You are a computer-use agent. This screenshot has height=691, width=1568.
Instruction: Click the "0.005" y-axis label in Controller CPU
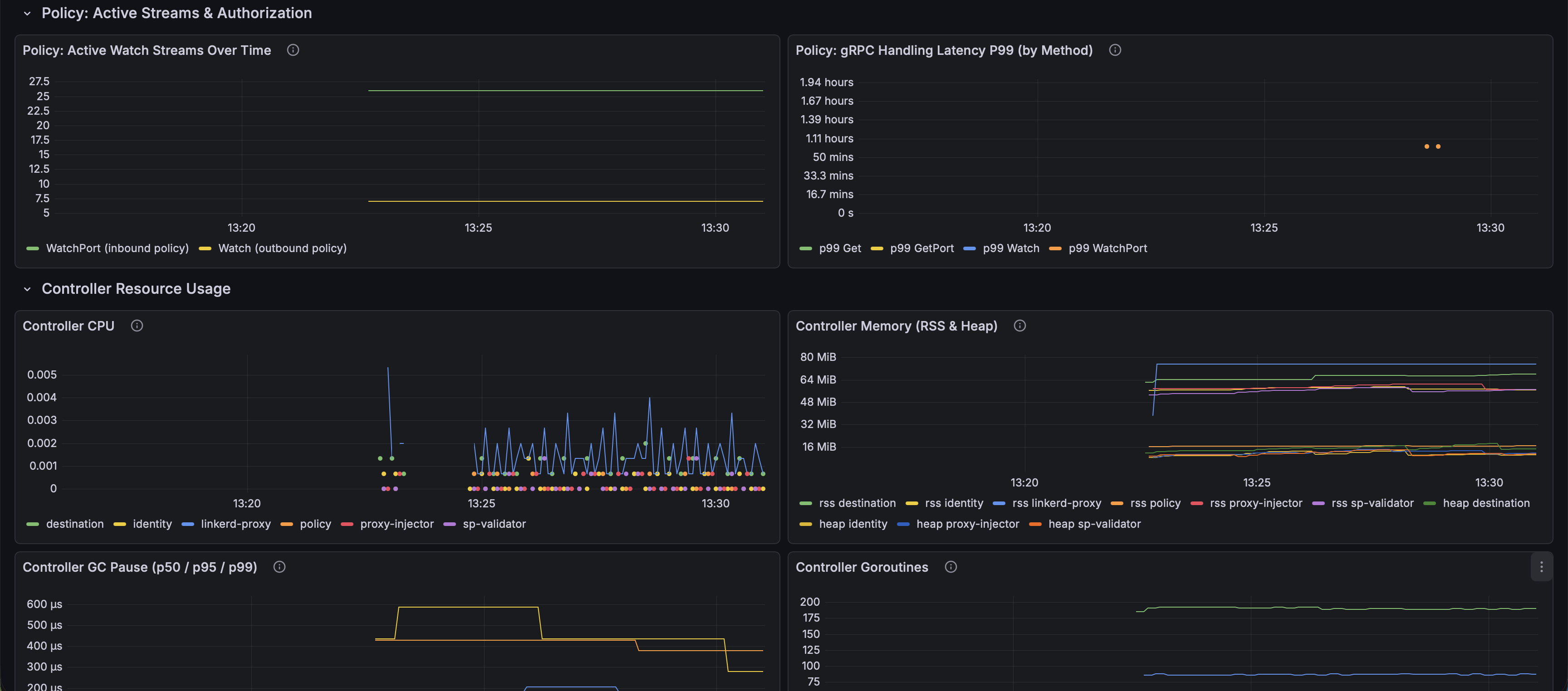(x=42, y=375)
